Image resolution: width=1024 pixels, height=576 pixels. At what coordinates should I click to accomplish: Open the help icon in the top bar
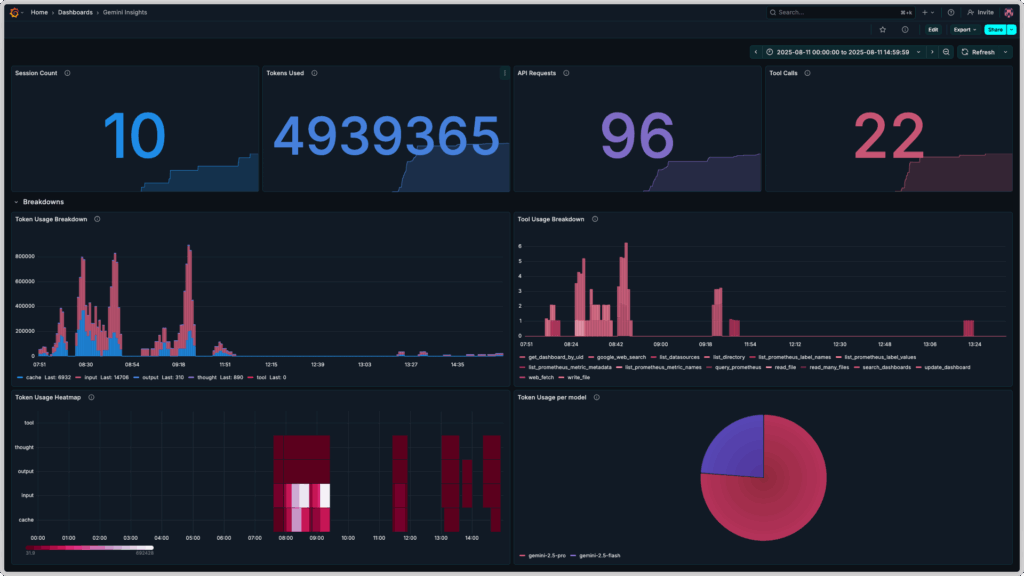[x=951, y=12]
